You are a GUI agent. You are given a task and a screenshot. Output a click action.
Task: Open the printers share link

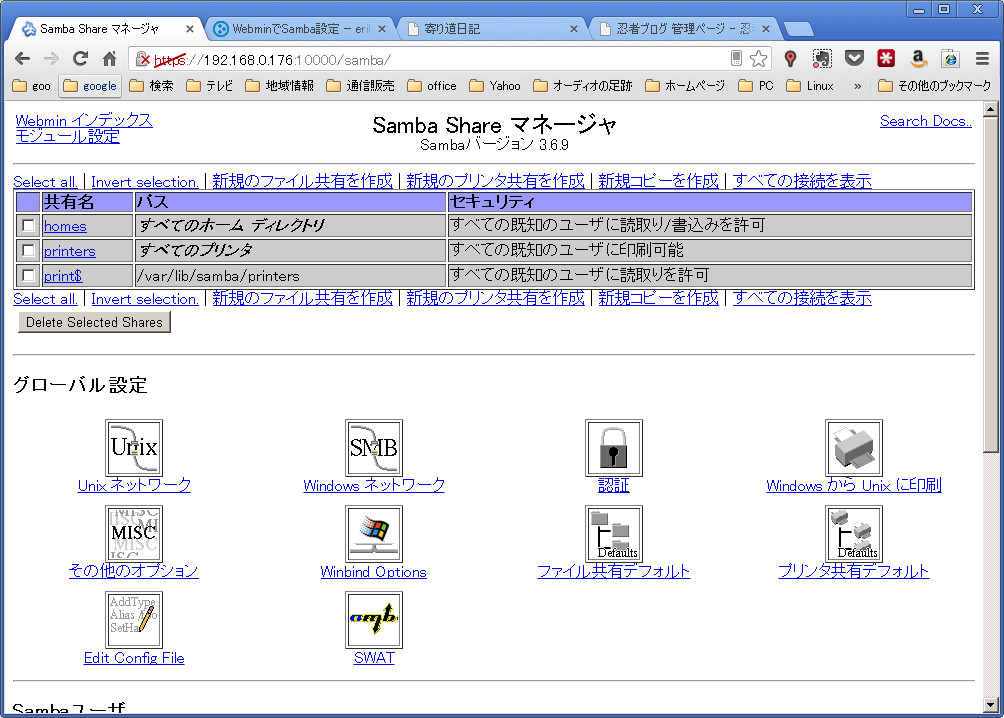click(x=69, y=251)
